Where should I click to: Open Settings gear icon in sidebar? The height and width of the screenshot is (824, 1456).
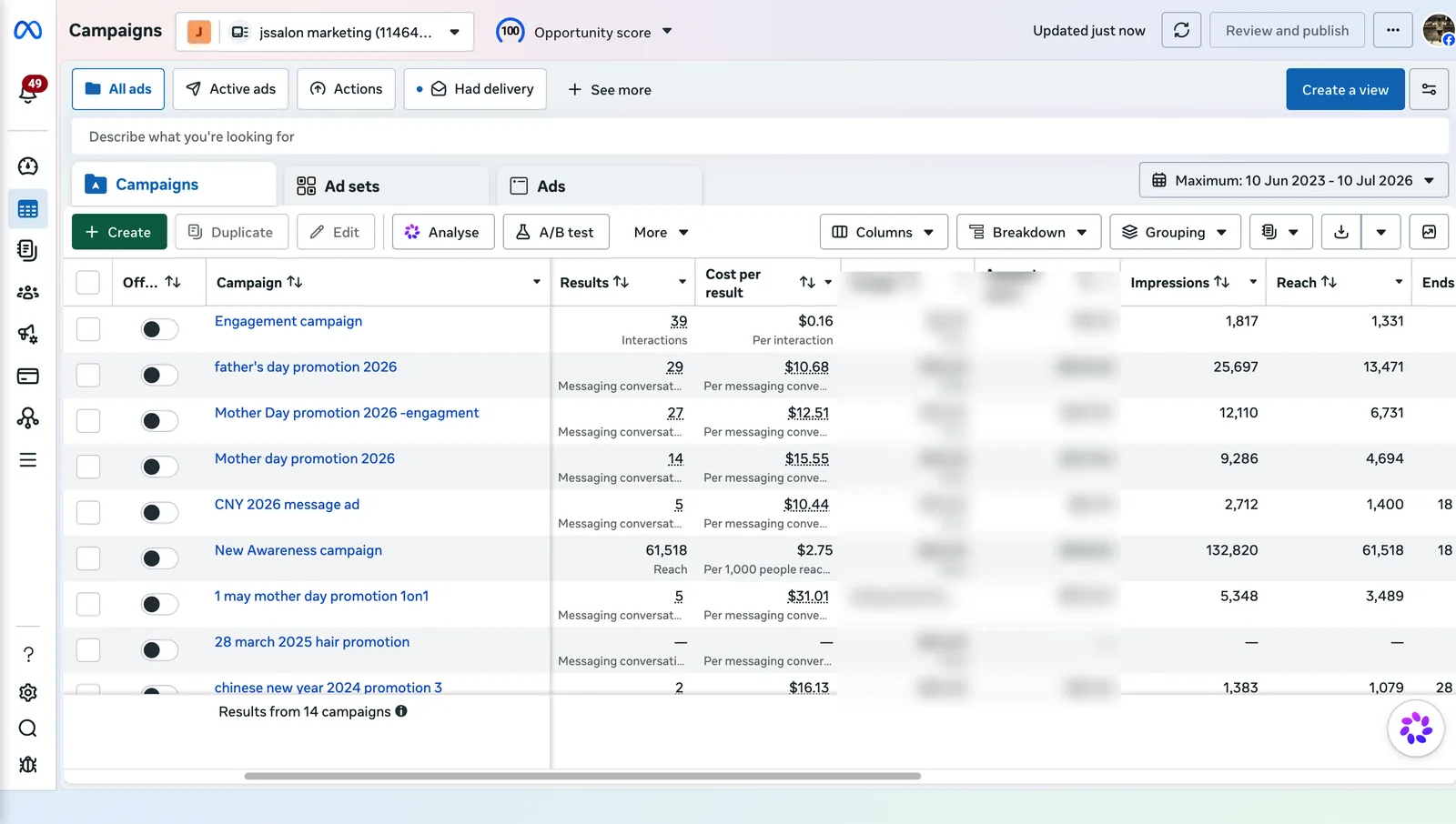click(28, 692)
